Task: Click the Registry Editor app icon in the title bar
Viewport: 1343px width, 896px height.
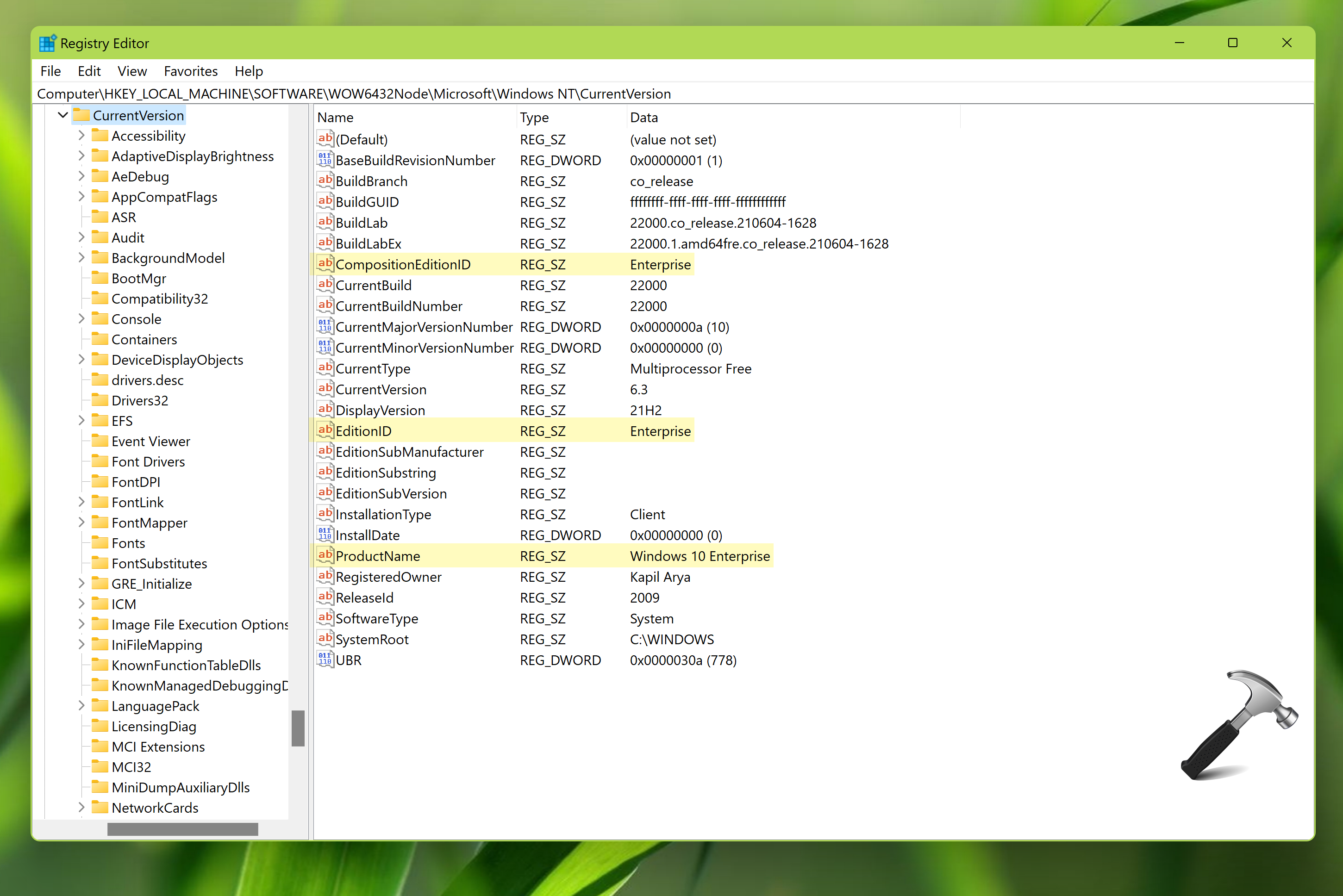Action: pos(47,44)
